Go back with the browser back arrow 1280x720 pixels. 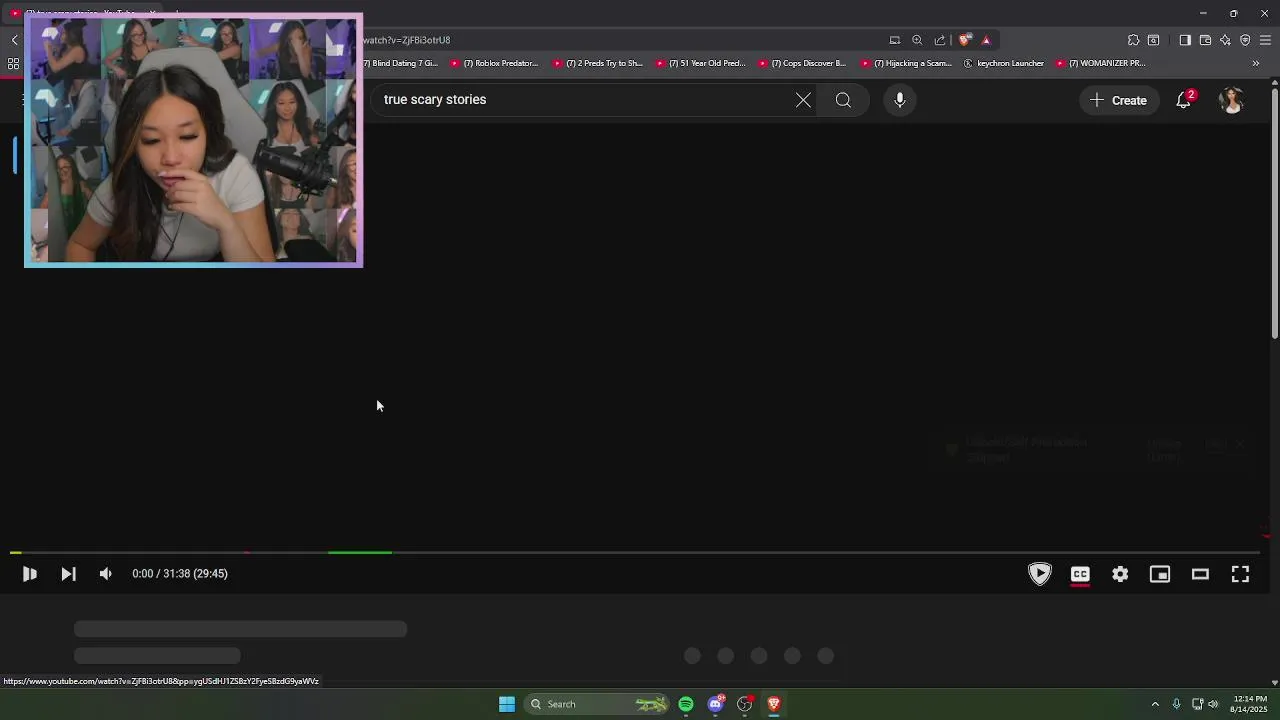[x=15, y=40]
